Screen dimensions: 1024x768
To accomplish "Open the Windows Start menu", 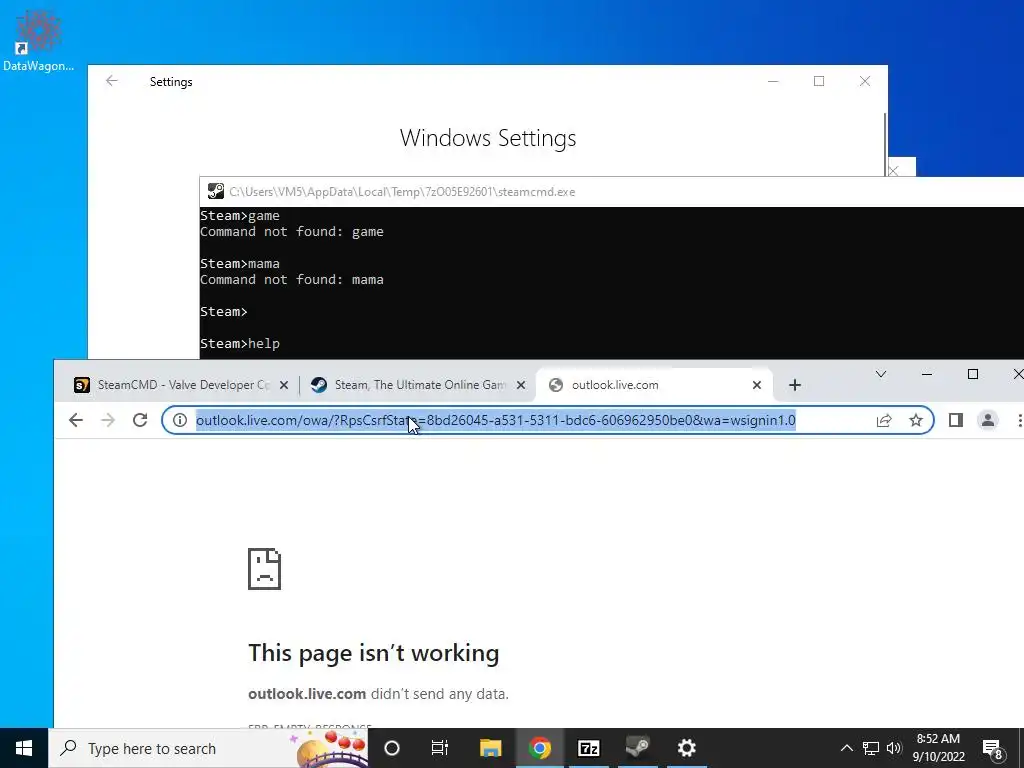I will 24,748.
